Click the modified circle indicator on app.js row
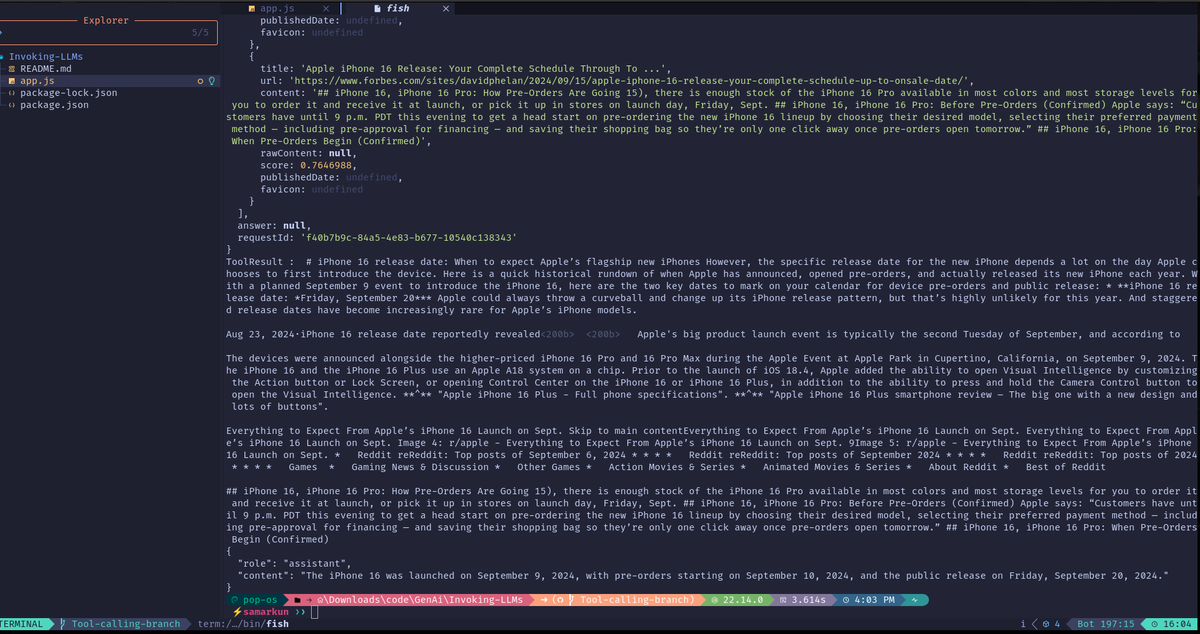 (200, 81)
